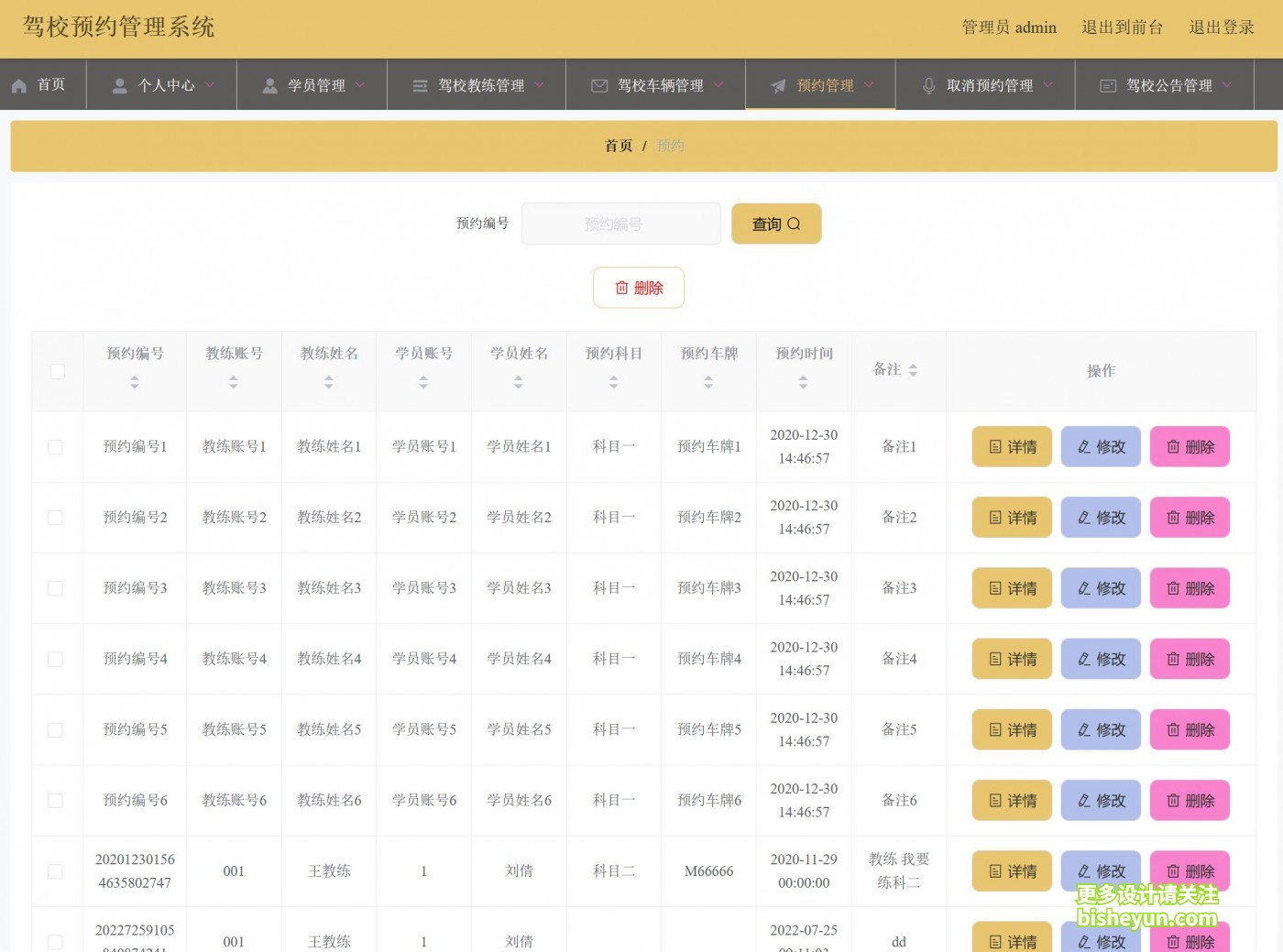Click the 首页 breadcrumb link
This screenshot has width=1283, height=952.
[x=619, y=146]
